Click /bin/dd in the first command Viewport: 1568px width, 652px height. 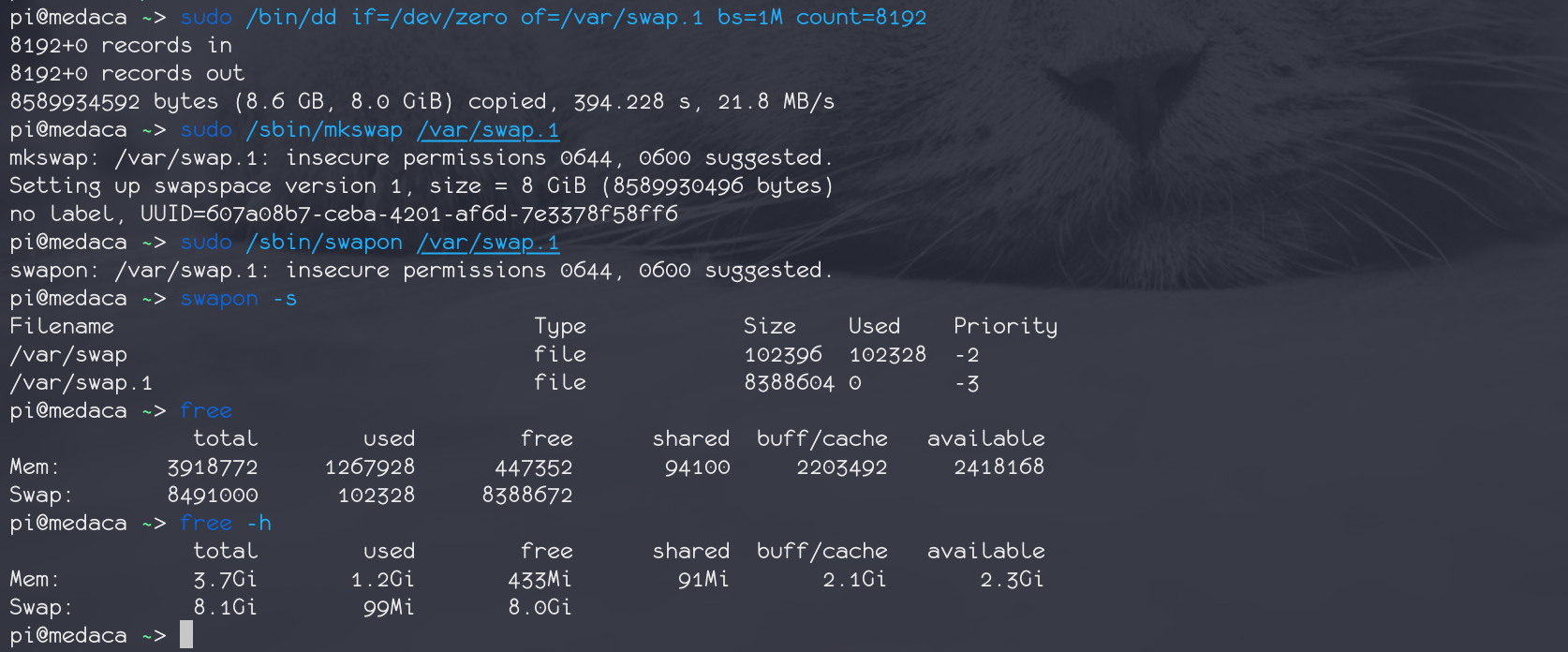point(291,18)
